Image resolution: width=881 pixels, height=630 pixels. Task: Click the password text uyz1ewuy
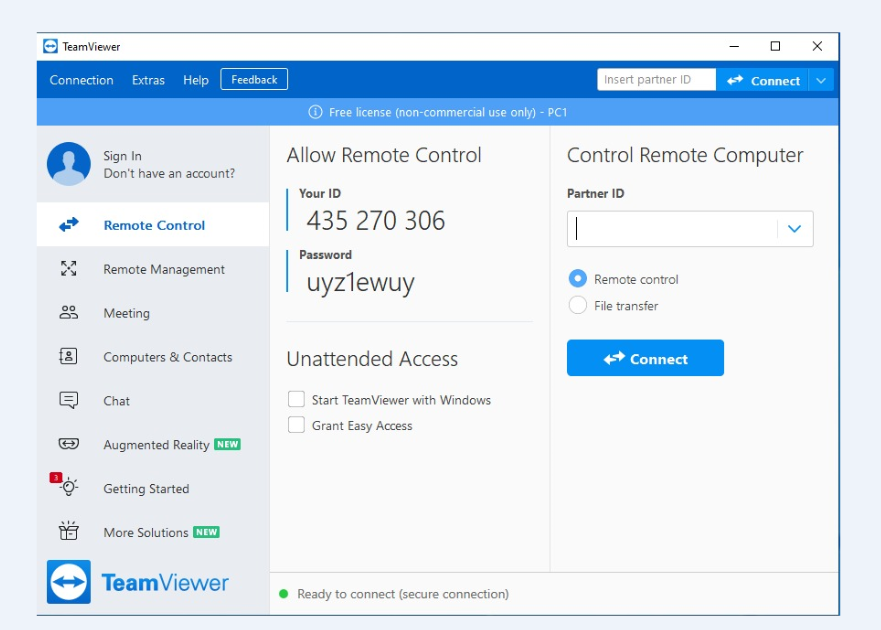click(360, 283)
